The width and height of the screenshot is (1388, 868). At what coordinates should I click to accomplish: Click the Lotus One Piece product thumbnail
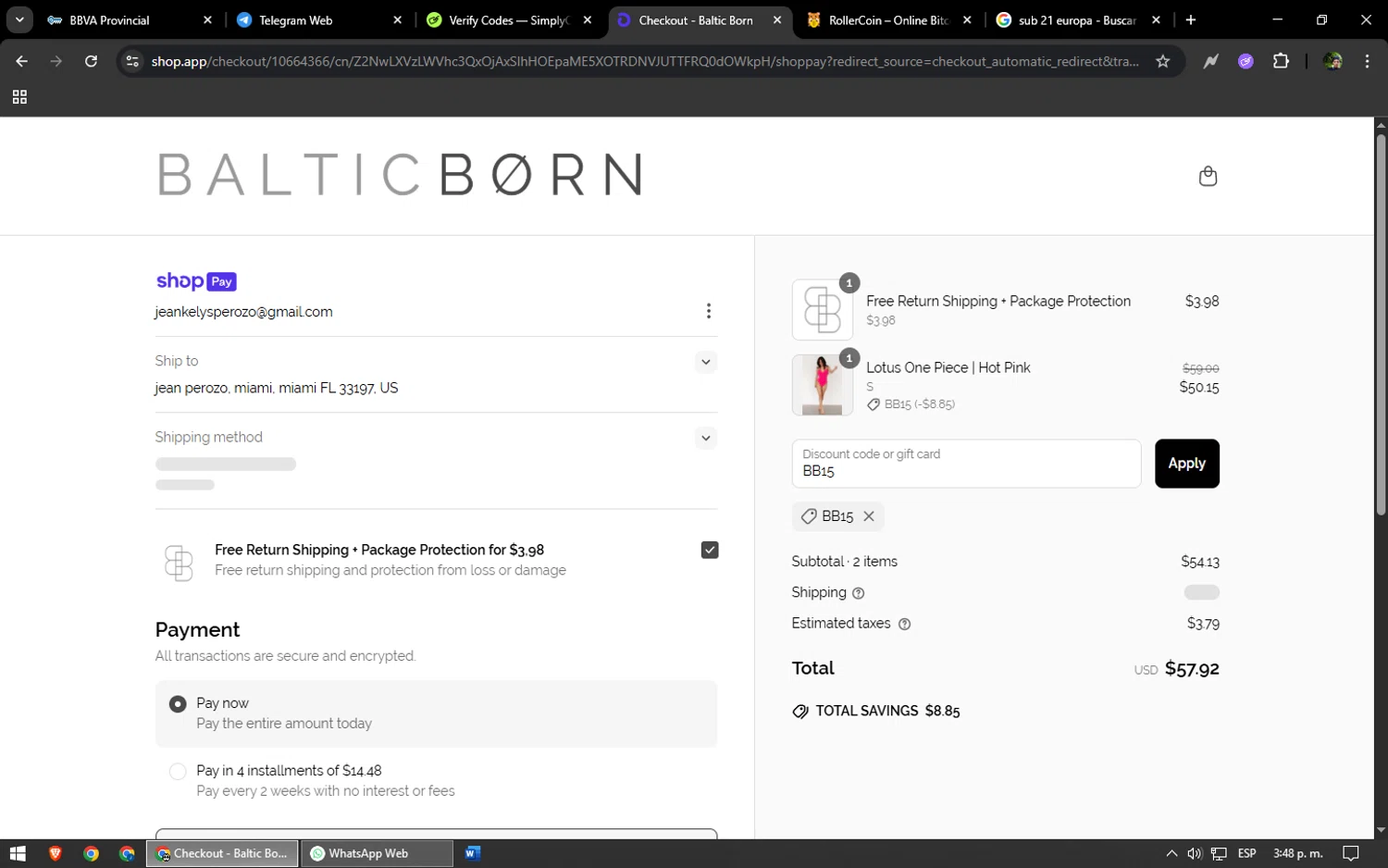822,385
